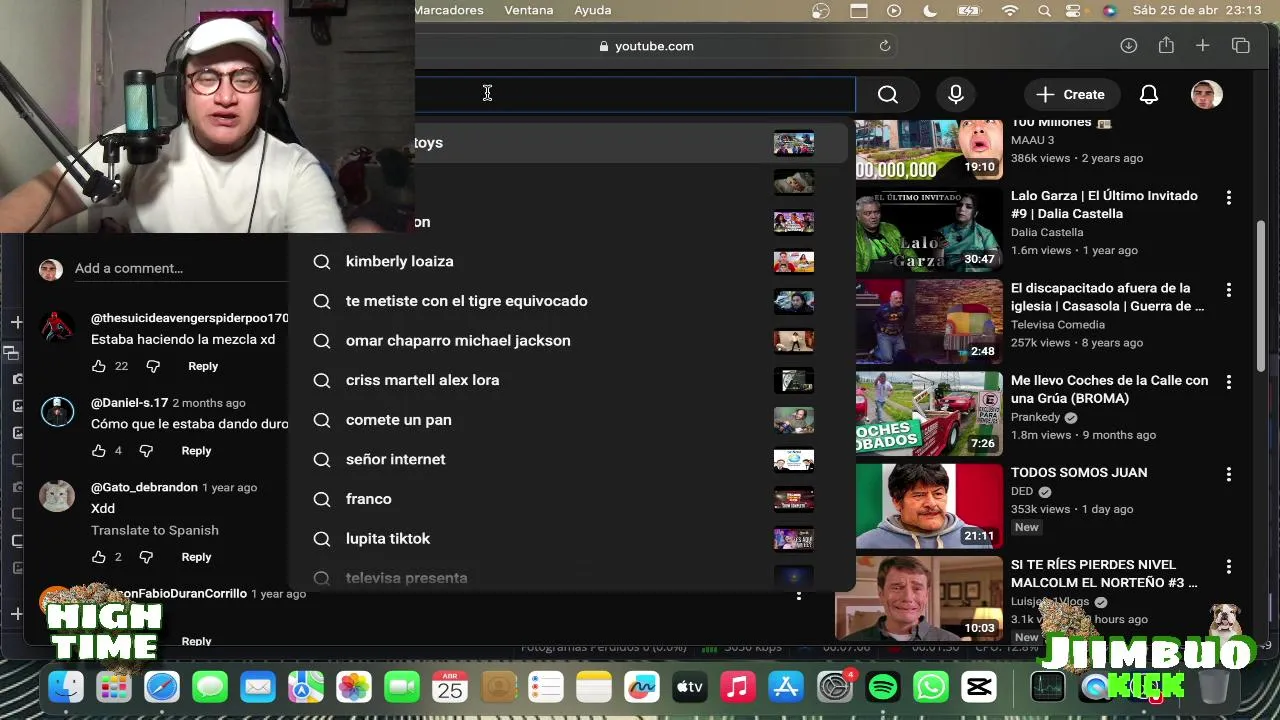Open @Daniel-s.17 channel link
The width and height of the screenshot is (1280, 720).
(x=129, y=402)
